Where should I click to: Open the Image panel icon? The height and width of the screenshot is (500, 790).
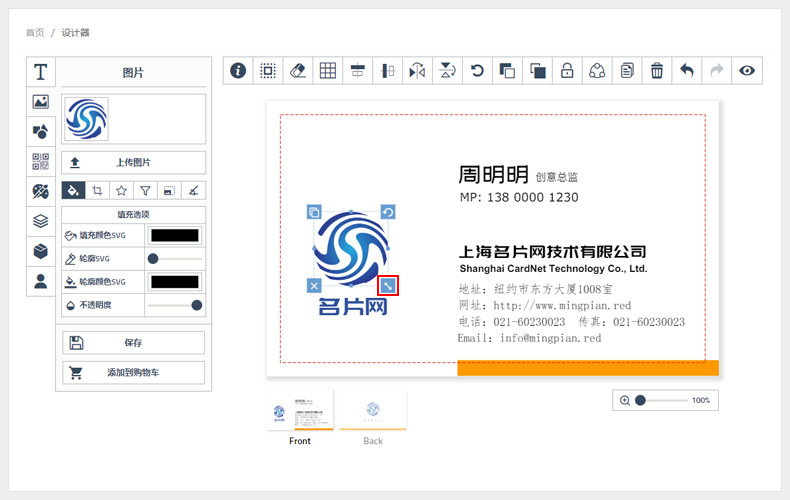[x=41, y=102]
